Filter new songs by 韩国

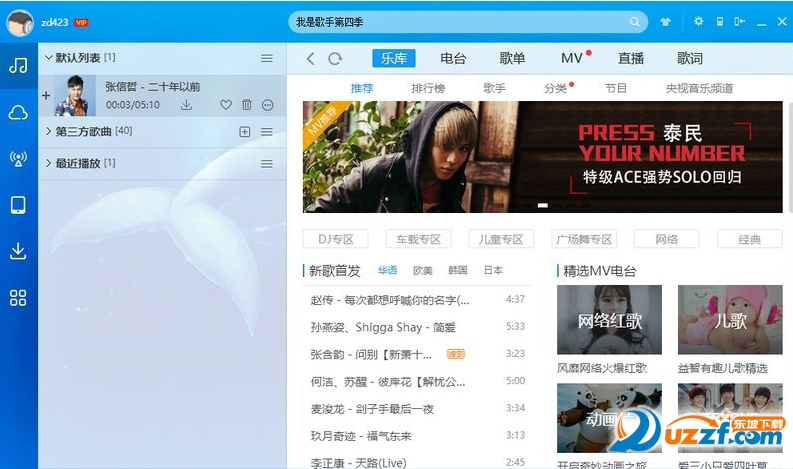pyautogui.click(x=458, y=270)
